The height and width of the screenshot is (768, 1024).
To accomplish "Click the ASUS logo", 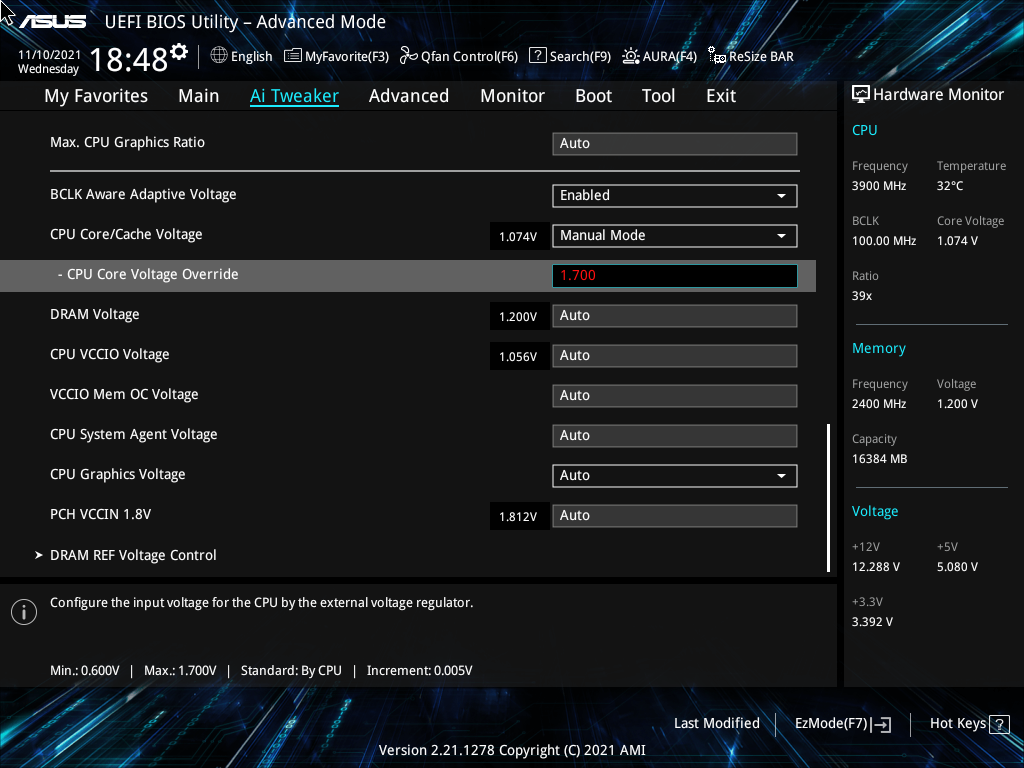I will [x=53, y=22].
